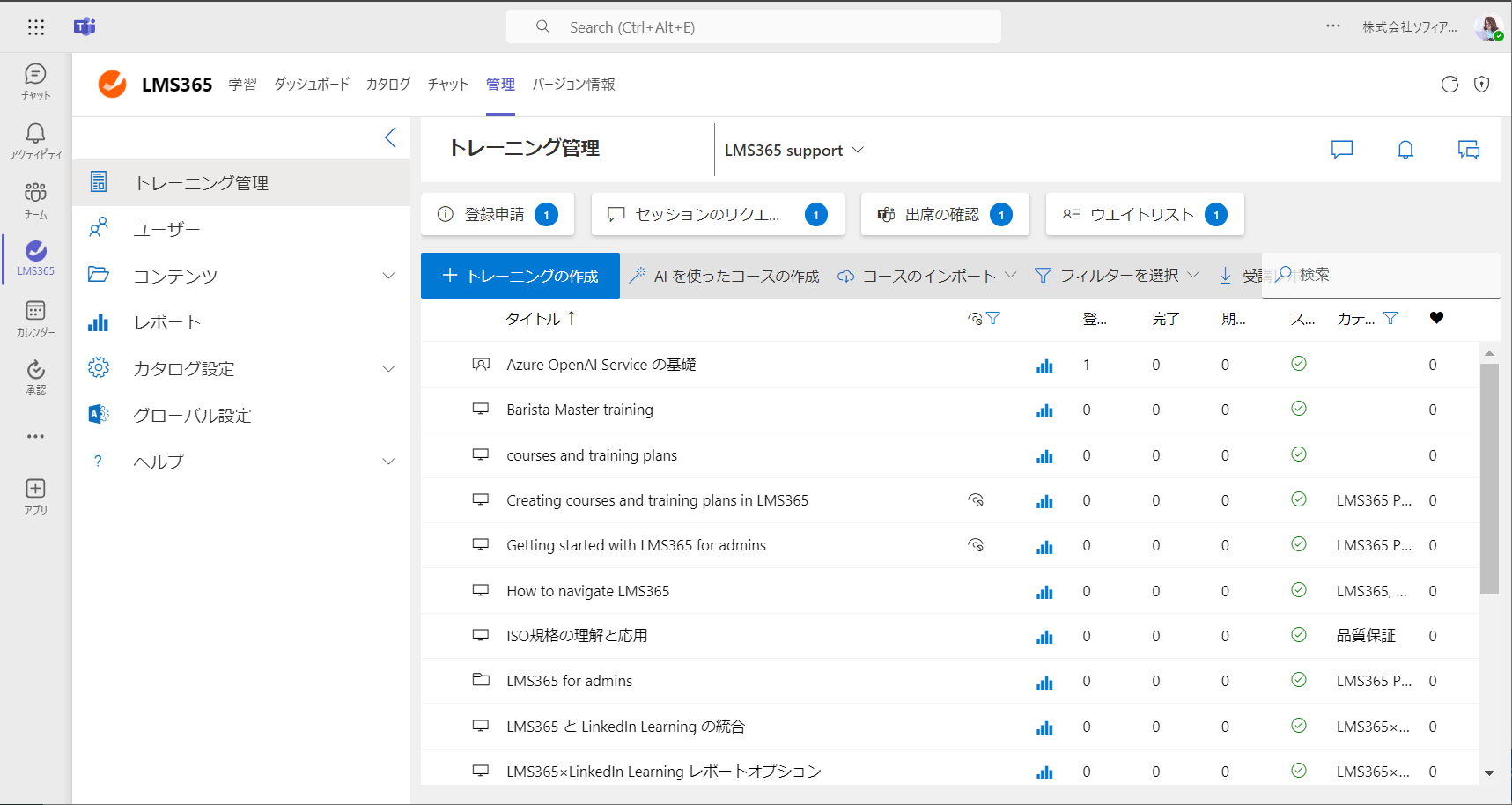Switch to the カタログ tab
The image size is (1512, 805).
(x=388, y=85)
